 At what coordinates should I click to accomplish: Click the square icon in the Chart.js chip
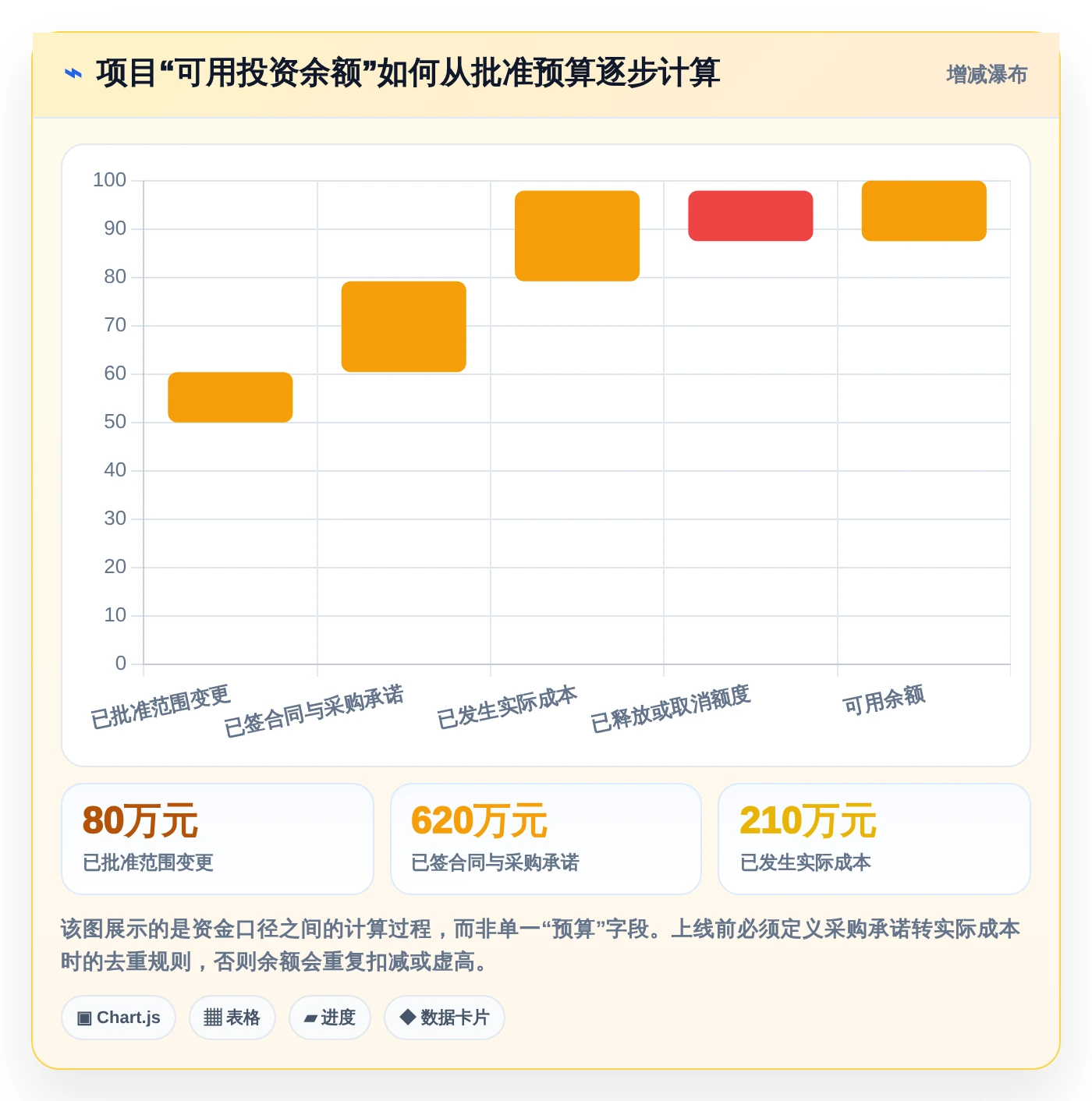pyautogui.click(x=85, y=1018)
